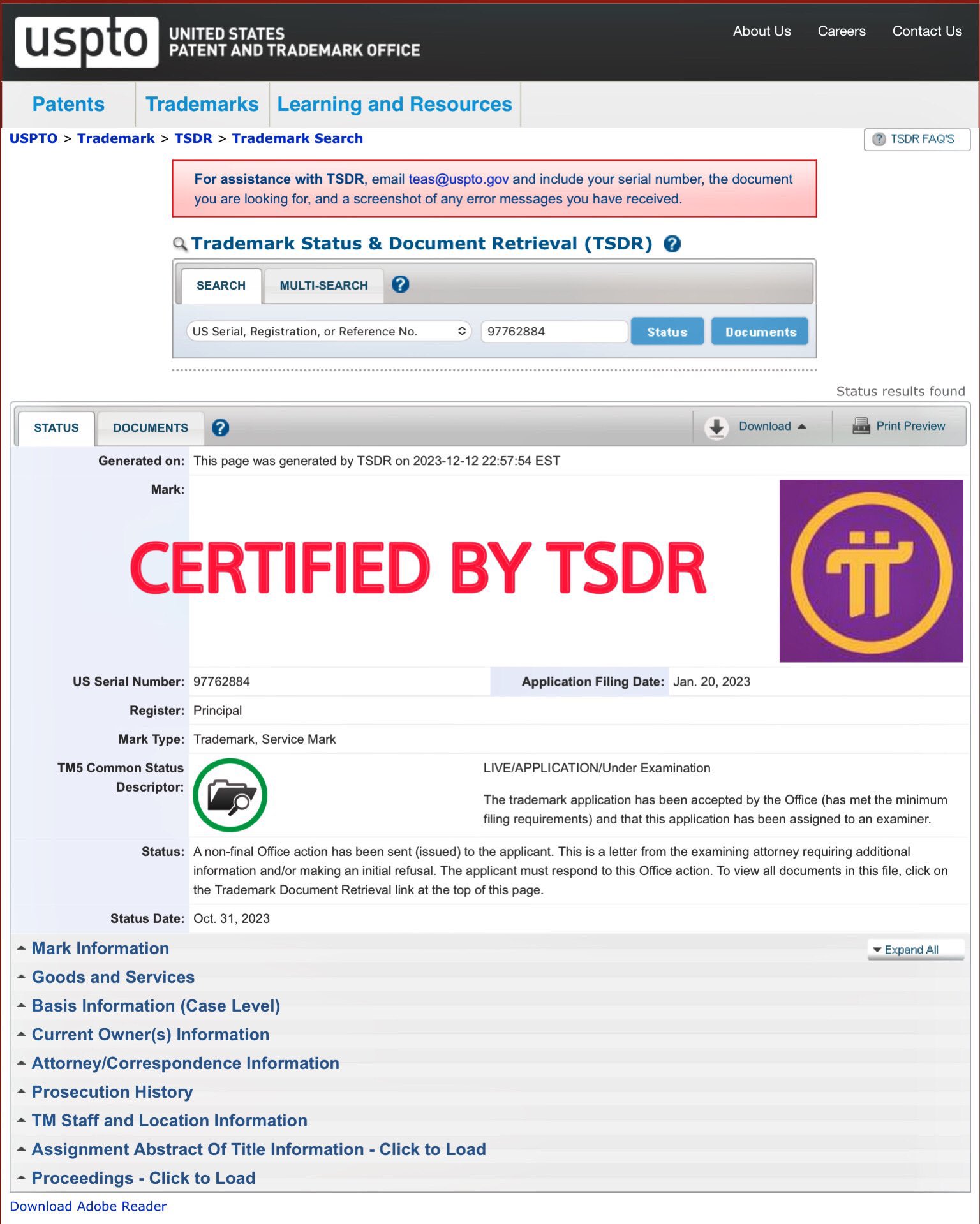Viewport: 980px width, 1224px height.
Task: Expand Prosecution History section
Action: (x=112, y=1092)
